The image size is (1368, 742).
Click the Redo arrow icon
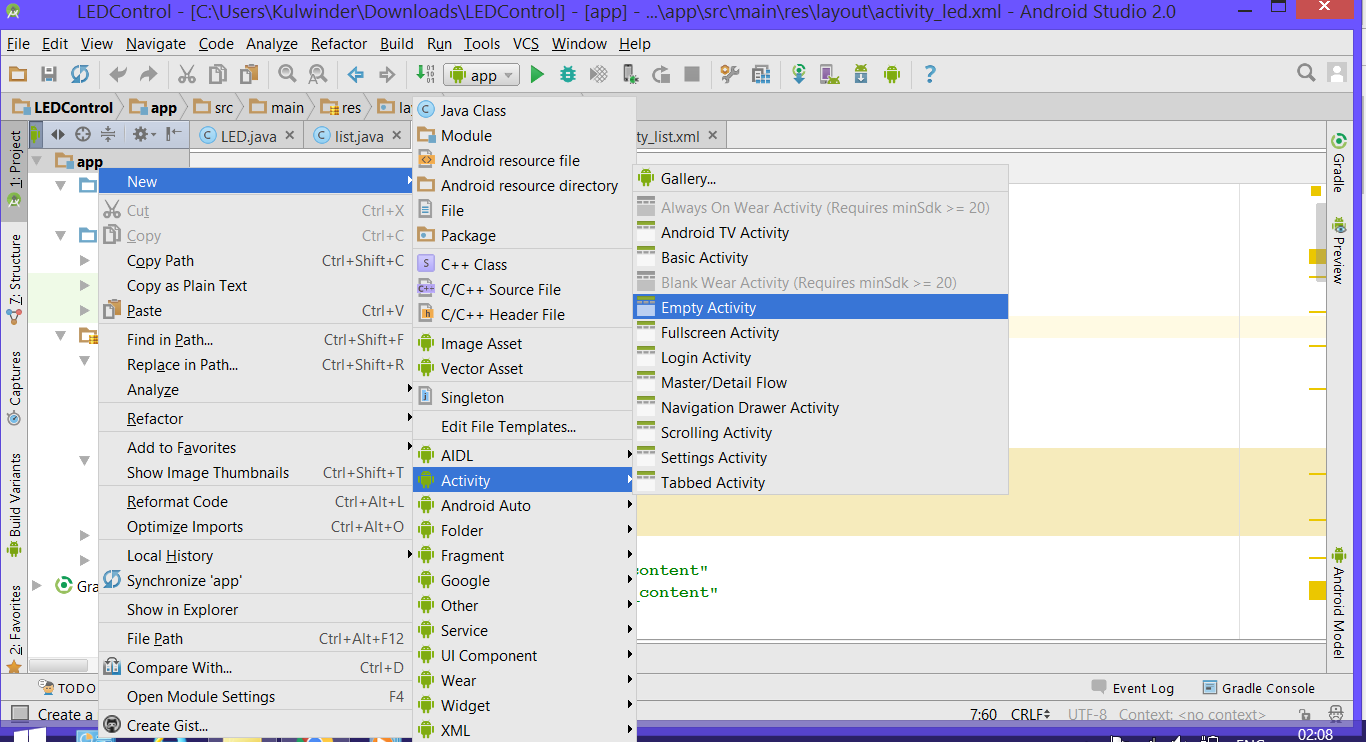point(148,74)
